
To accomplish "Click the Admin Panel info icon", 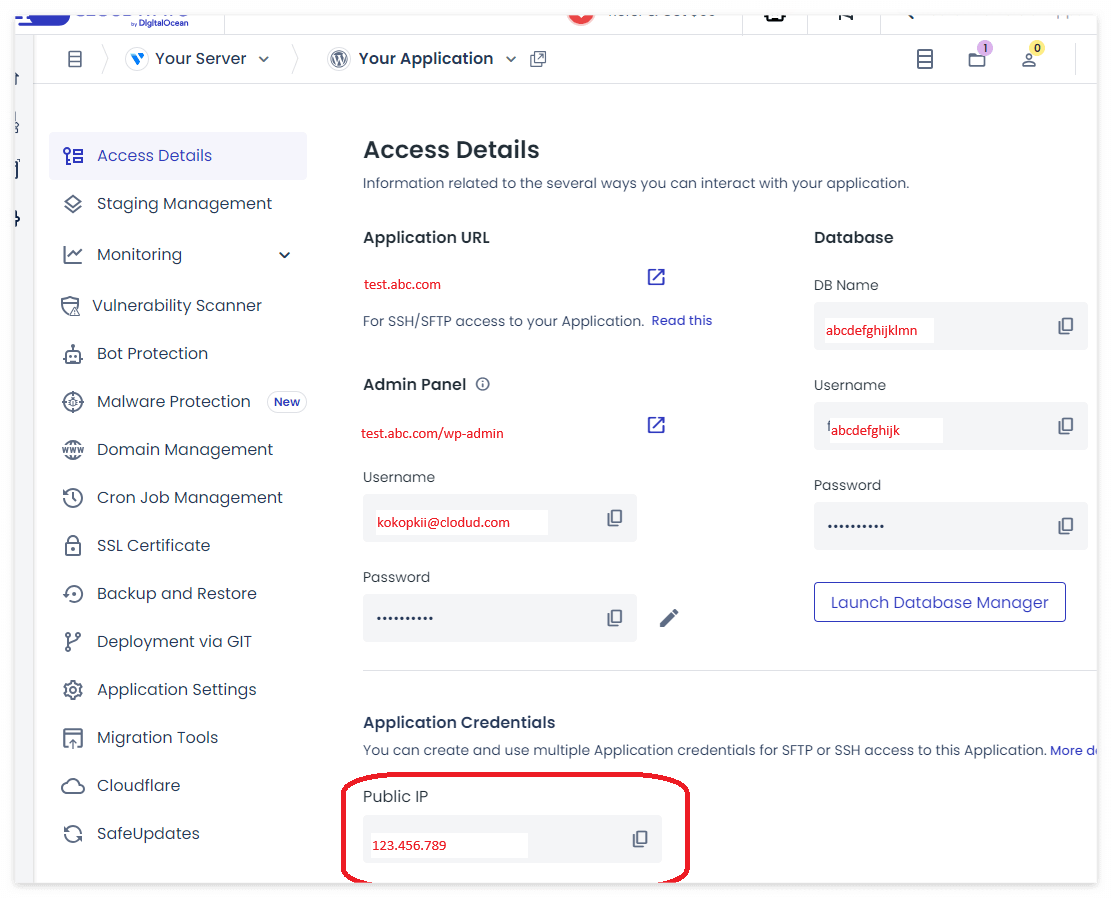I will [483, 384].
